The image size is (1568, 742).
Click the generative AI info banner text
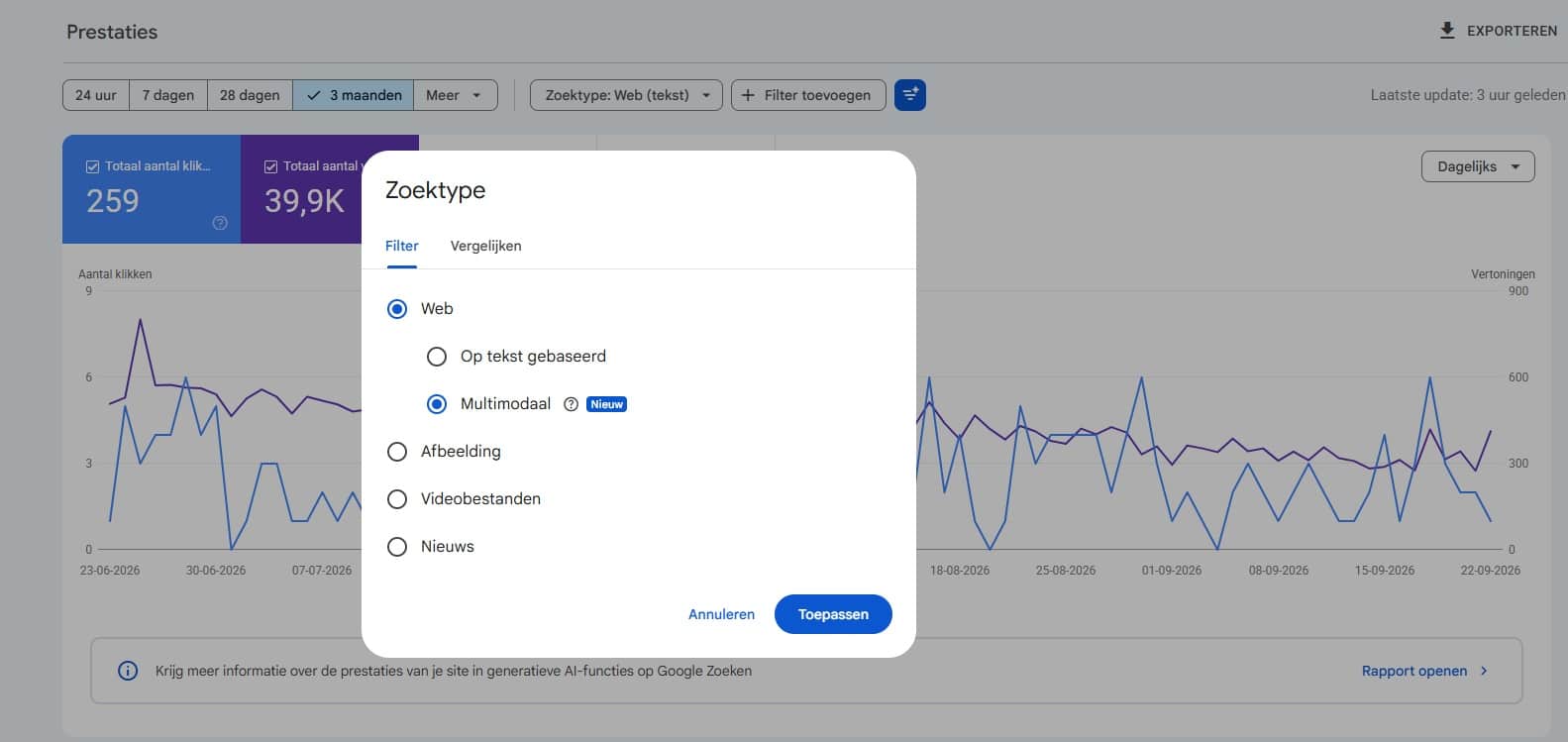(454, 671)
